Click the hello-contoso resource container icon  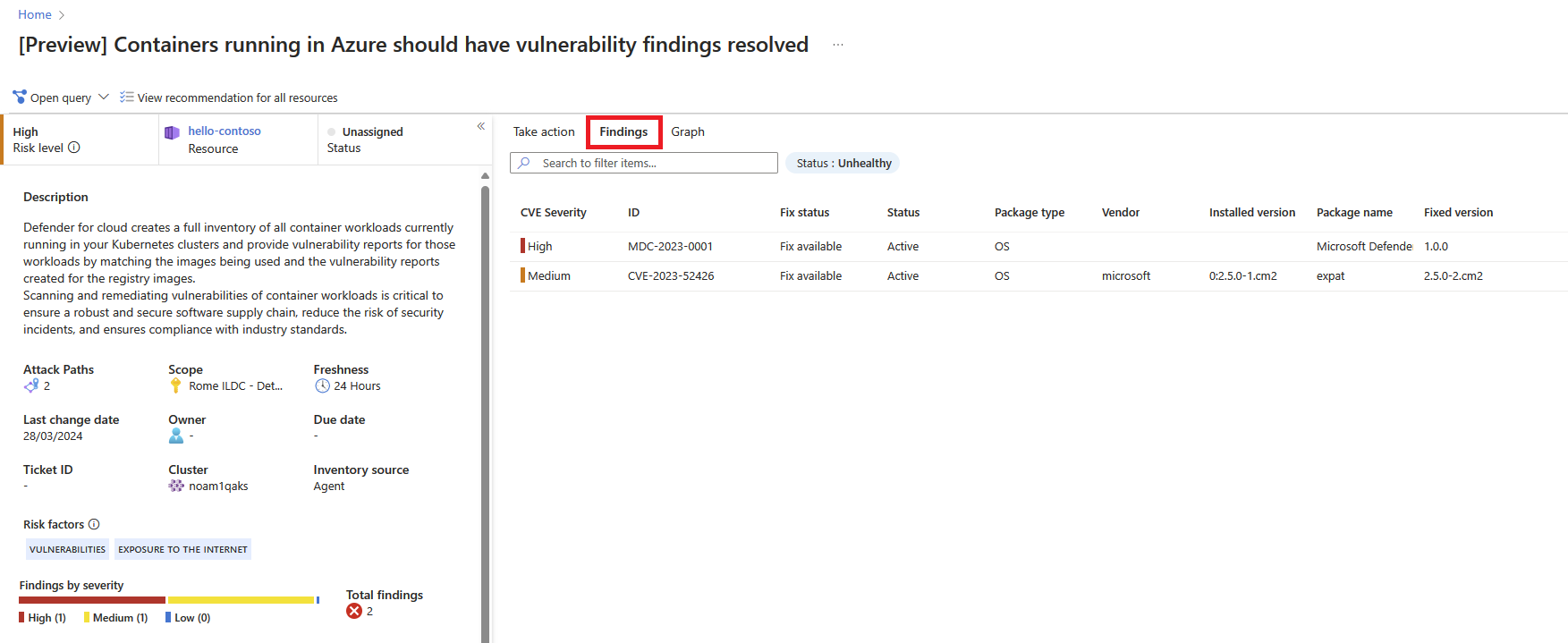tap(172, 132)
